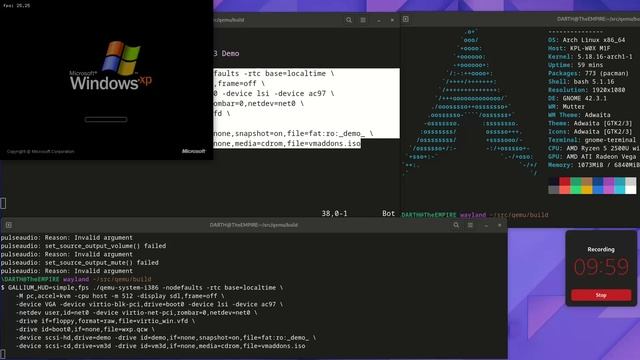The width and height of the screenshot is (640, 360).
Task: Click bottom terminal title DARTH@TheEMPIRE
Action: point(253,225)
